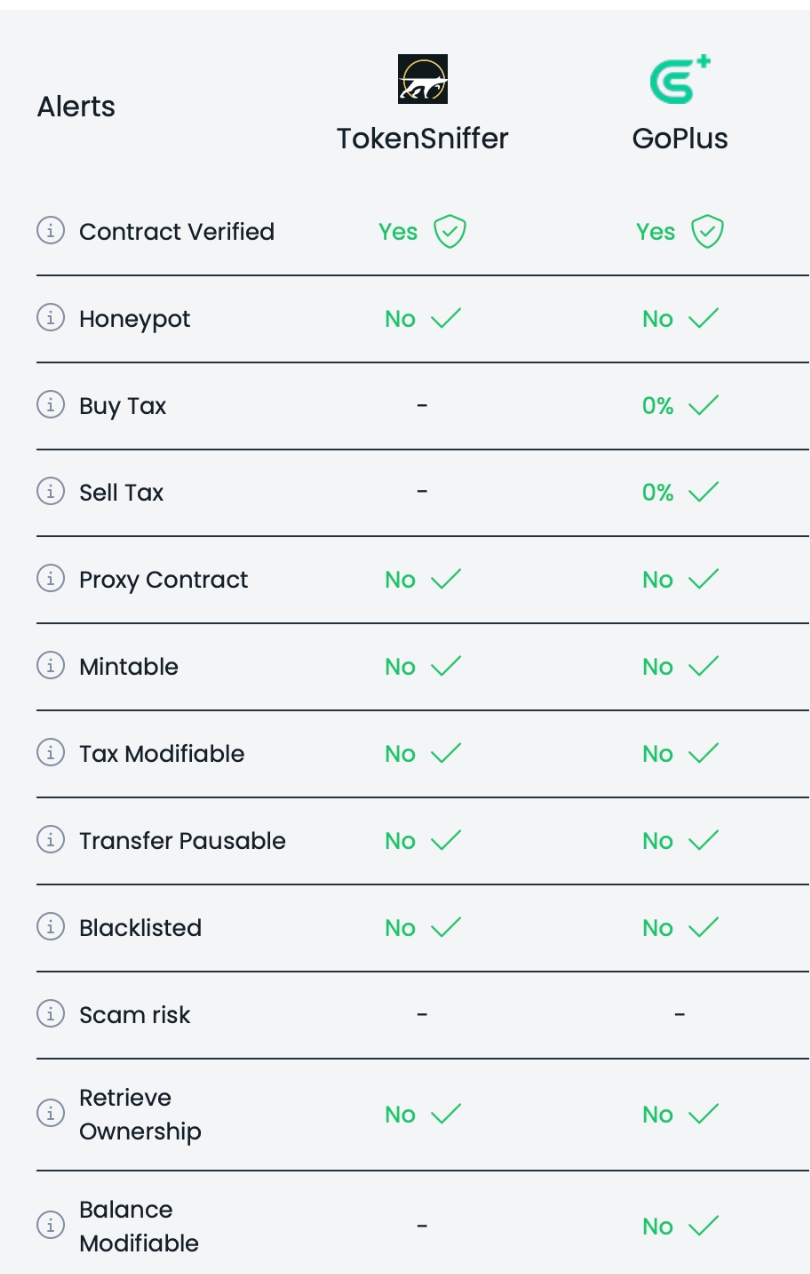
Task: Open the TokenSniffer column heading link
Action: click(422, 138)
